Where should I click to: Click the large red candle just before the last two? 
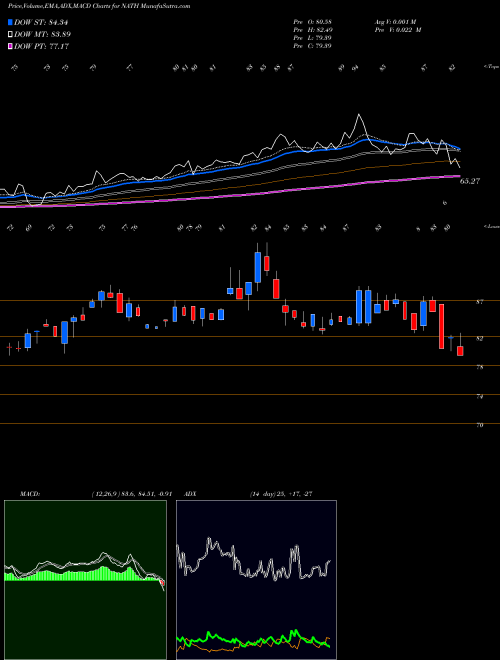tap(441, 327)
